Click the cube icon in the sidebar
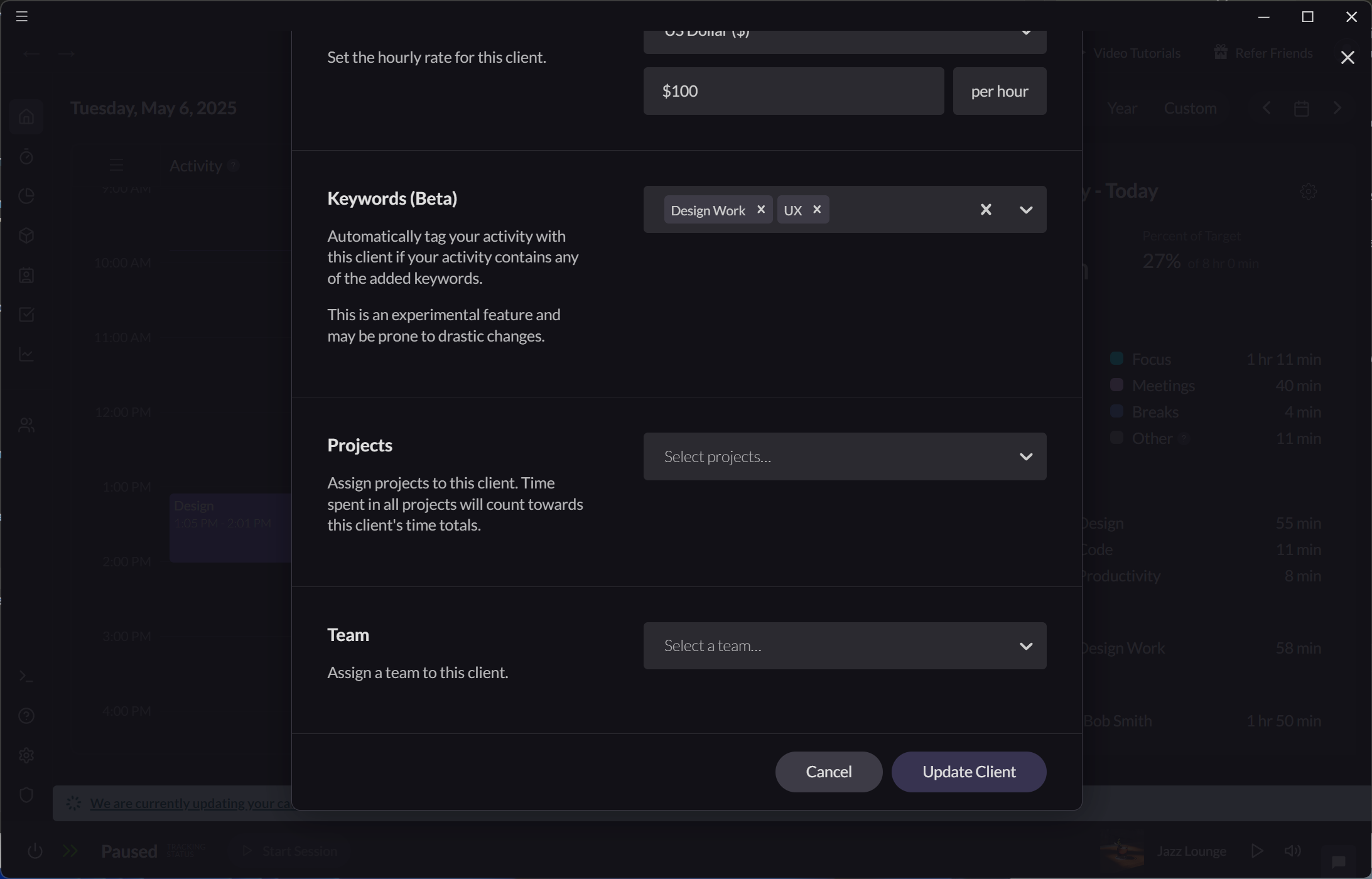The width and height of the screenshot is (1372, 879). 26,235
